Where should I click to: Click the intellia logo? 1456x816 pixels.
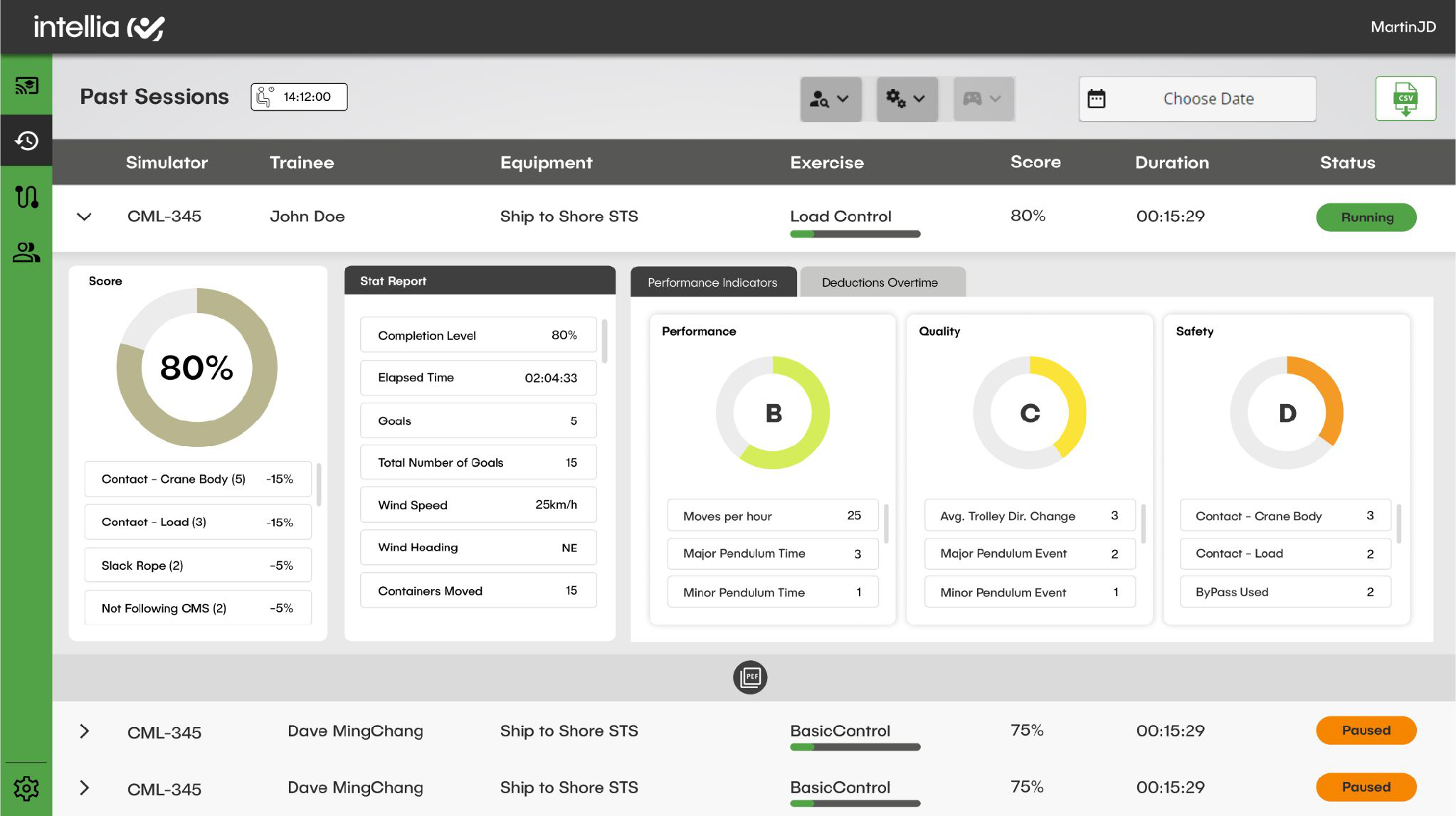(99, 27)
